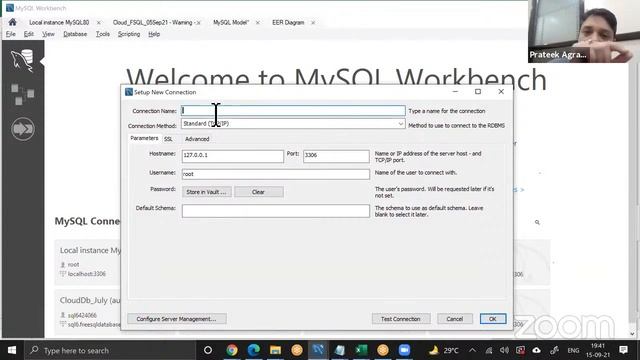
Task: Launch Microsoft Edge from taskbar
Action: tap(253, 350)
